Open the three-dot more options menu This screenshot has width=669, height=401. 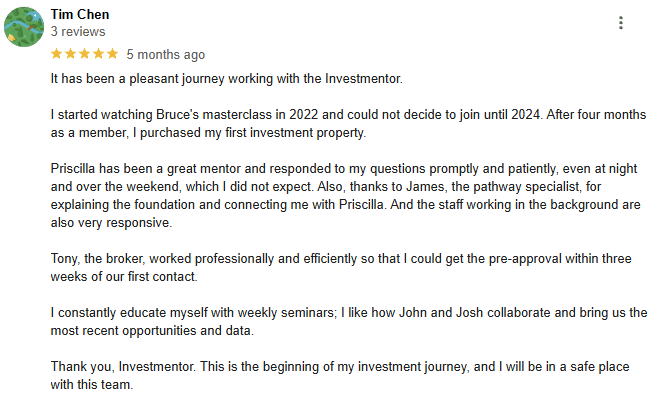click(621, 23)
